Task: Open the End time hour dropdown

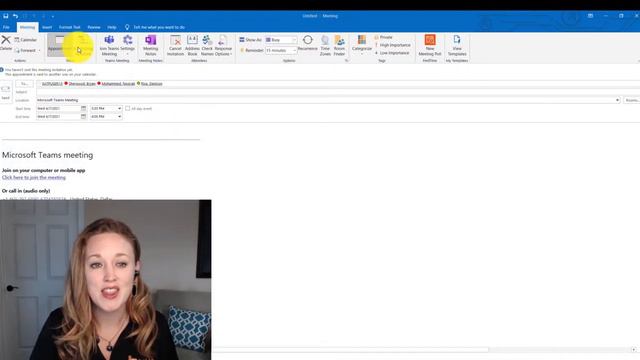Action: [120, 117]
